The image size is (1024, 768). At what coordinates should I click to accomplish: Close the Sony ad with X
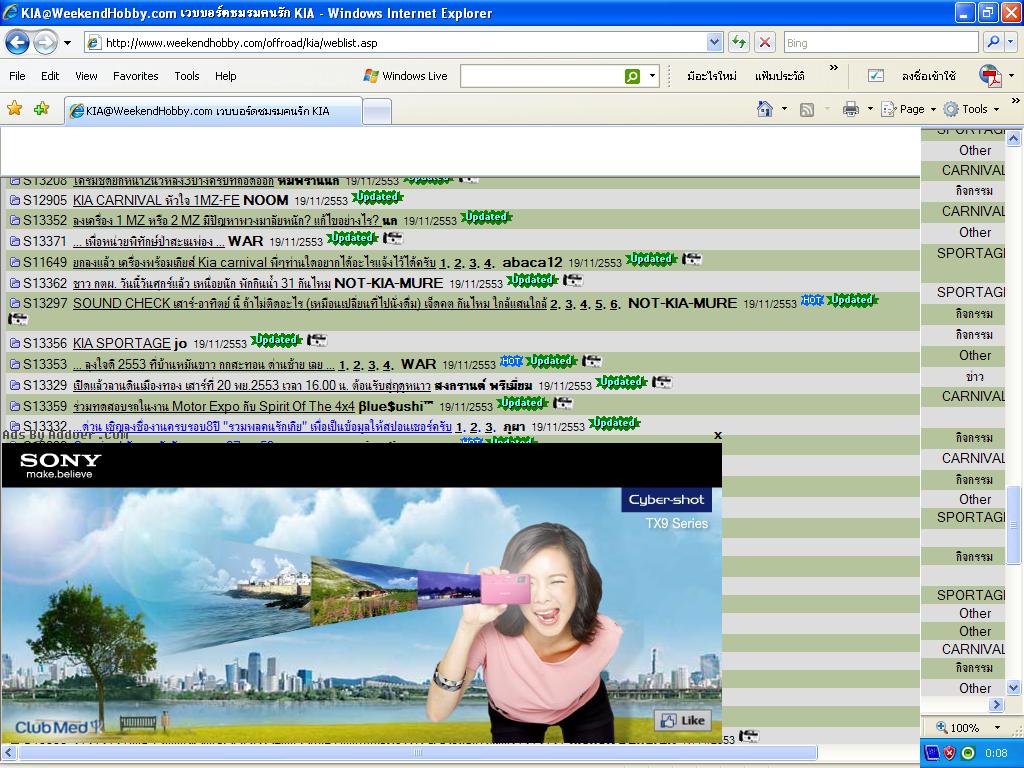717,435
